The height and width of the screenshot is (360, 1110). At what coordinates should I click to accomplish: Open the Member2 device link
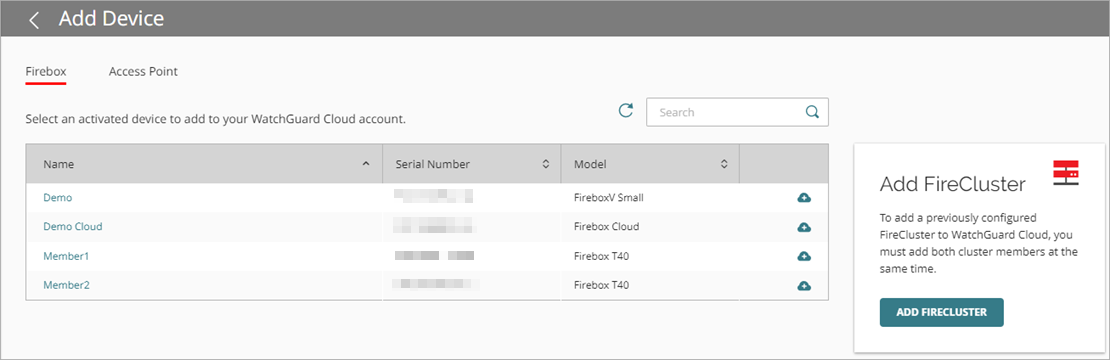[66, 285]
